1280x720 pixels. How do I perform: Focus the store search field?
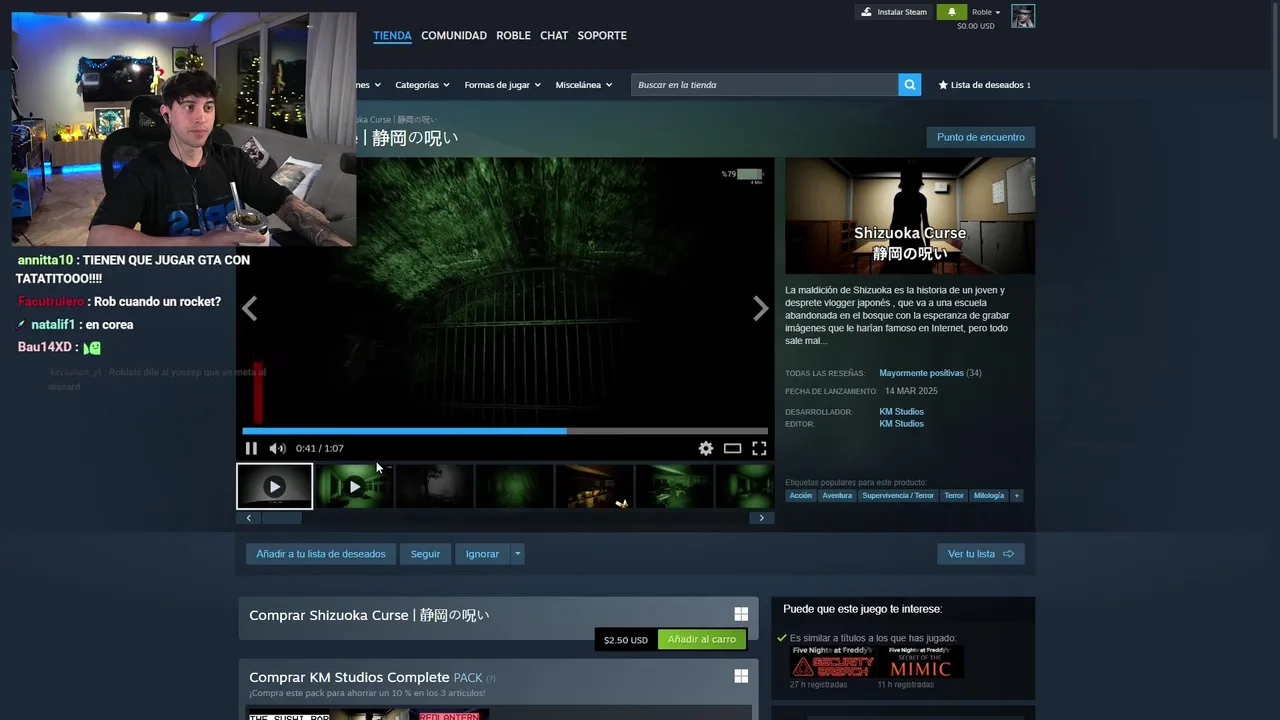coord(764,85)
